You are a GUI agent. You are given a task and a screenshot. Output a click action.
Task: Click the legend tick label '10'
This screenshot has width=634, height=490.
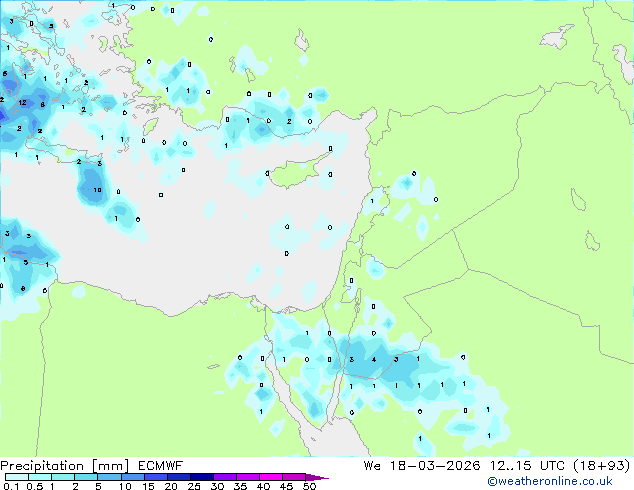coord(125,486)
